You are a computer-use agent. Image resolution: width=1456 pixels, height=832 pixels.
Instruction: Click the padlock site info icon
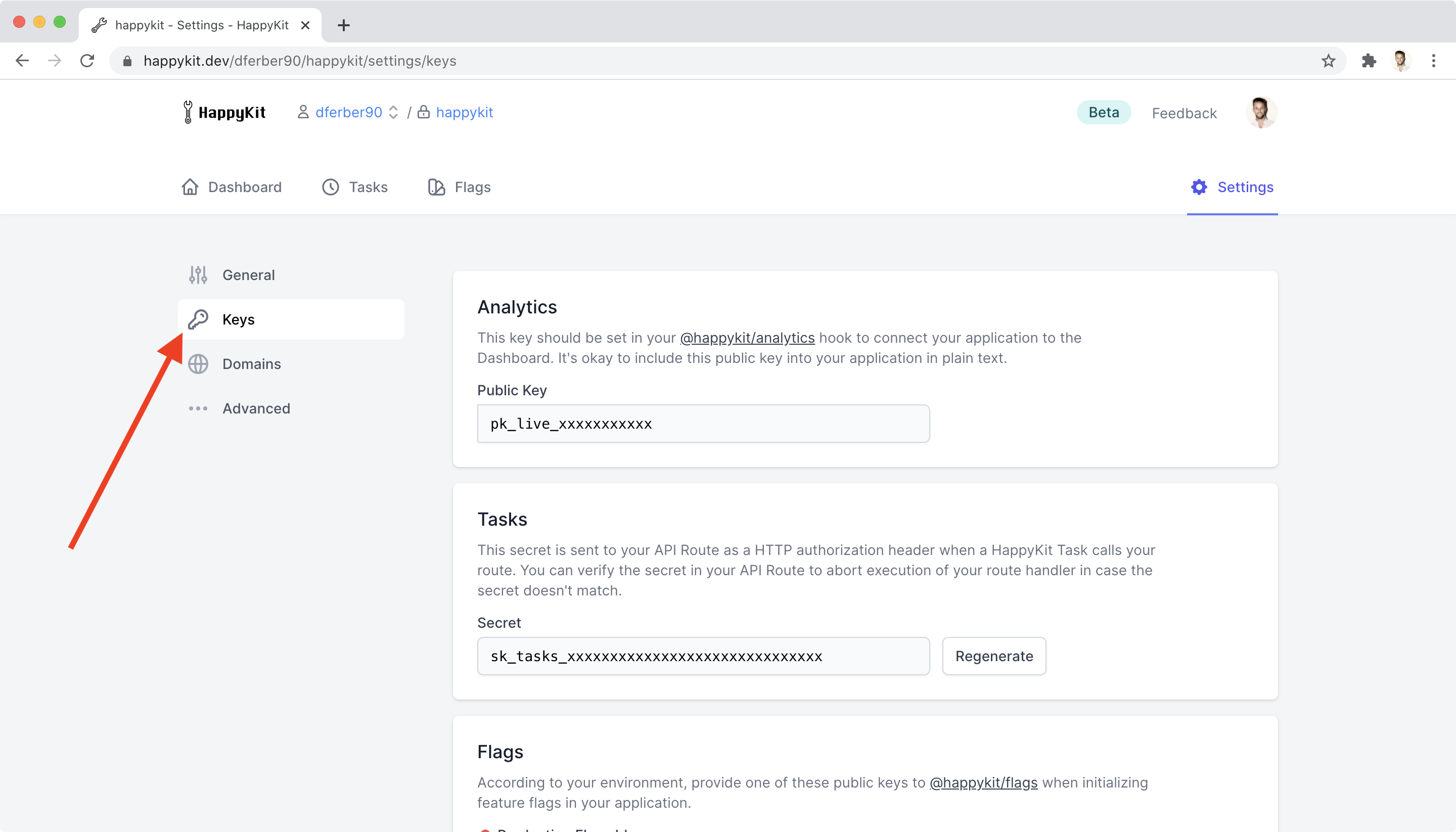[x=127, y=61]
